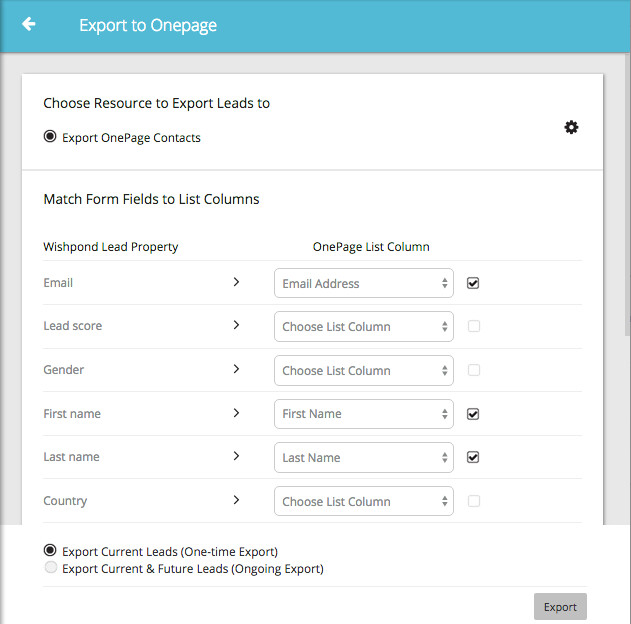Uncheck the Email row checkbox

click(x=473, y=283)
